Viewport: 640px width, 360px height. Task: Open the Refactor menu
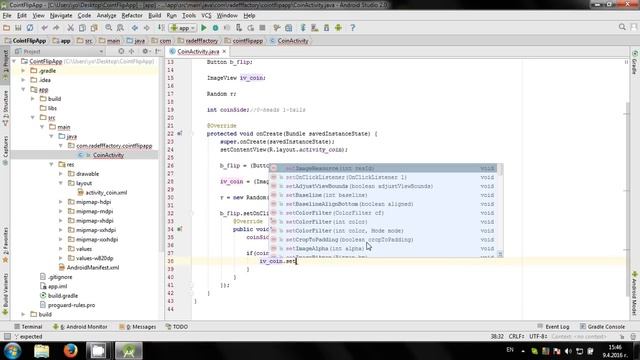pyautogui.click(x=132, y=16)
